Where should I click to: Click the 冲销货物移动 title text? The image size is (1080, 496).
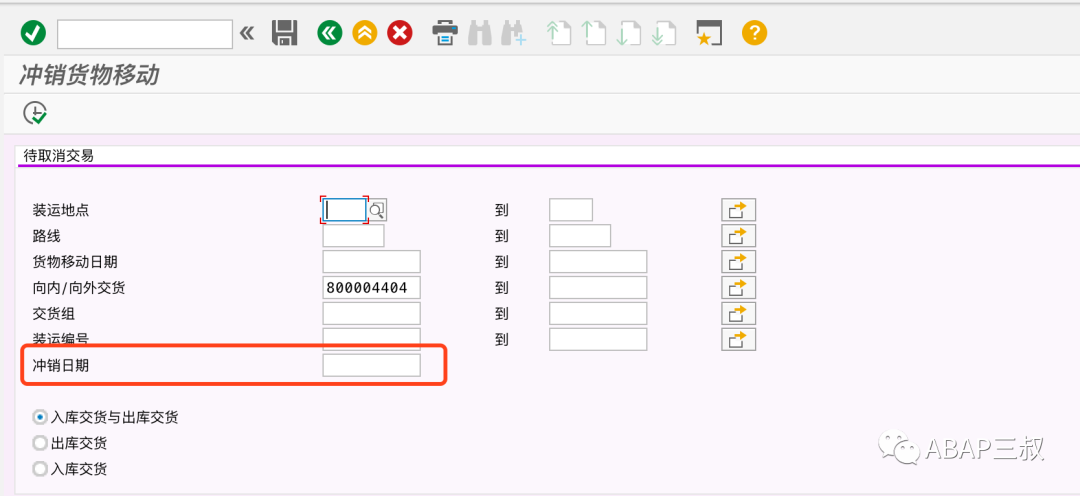click(x=89, y=75)
